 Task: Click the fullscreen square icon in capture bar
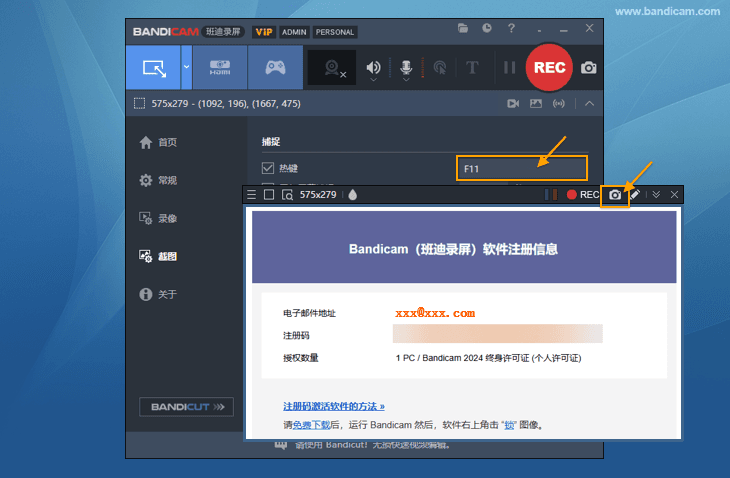point(269,195)
